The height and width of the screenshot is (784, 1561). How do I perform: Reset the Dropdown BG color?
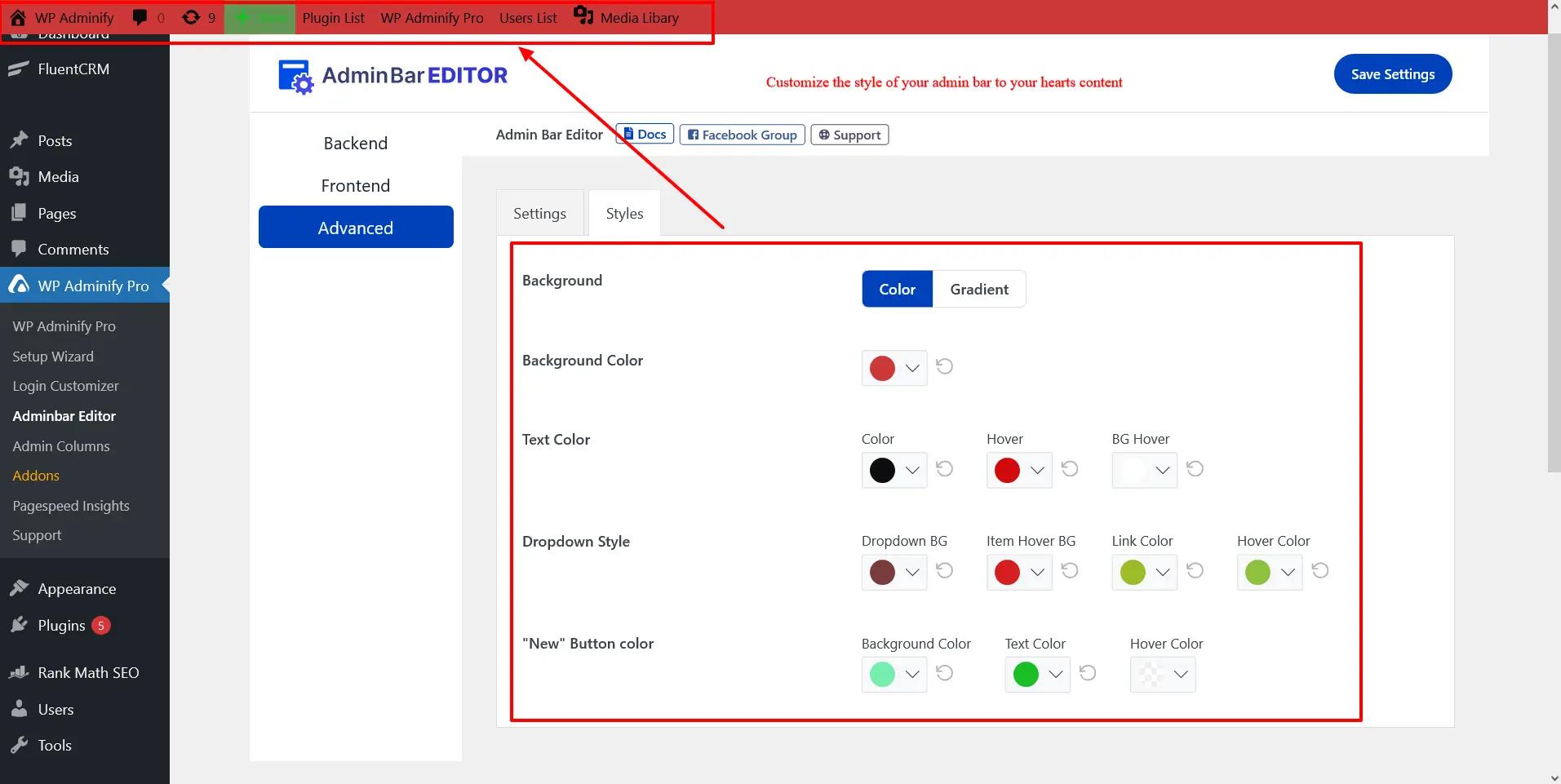[945, 571]
